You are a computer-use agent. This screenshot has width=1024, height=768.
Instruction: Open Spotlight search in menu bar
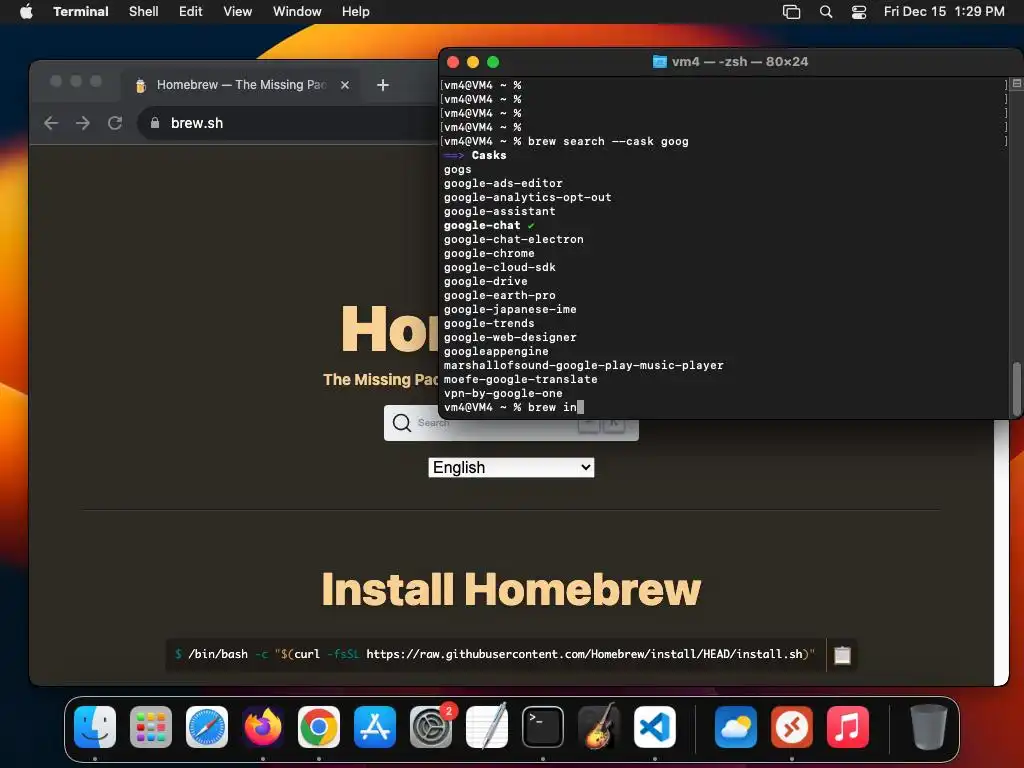pyautogui.click(x=825, y=11)
